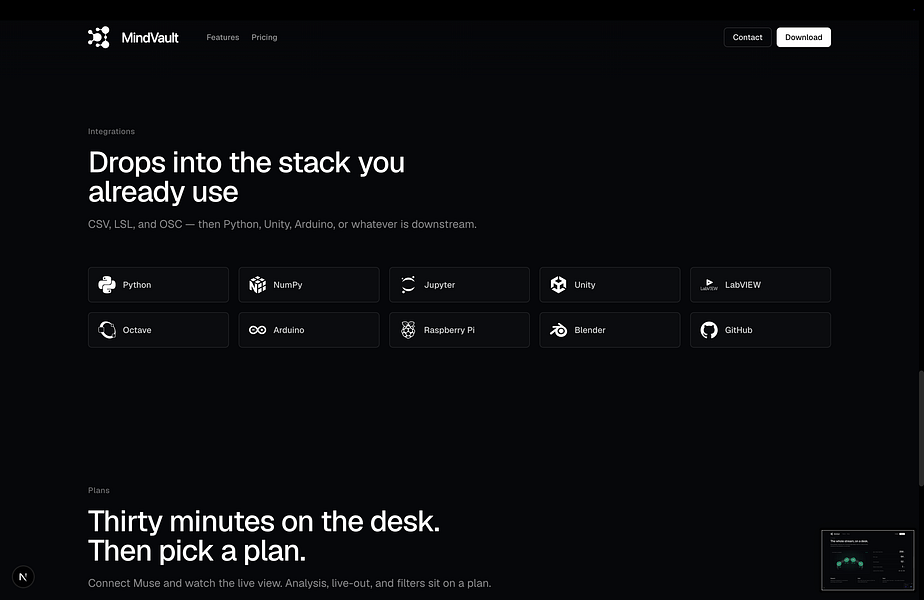
Task: Select the Raspberry Pi label text
Action: (x=449, y=330)
